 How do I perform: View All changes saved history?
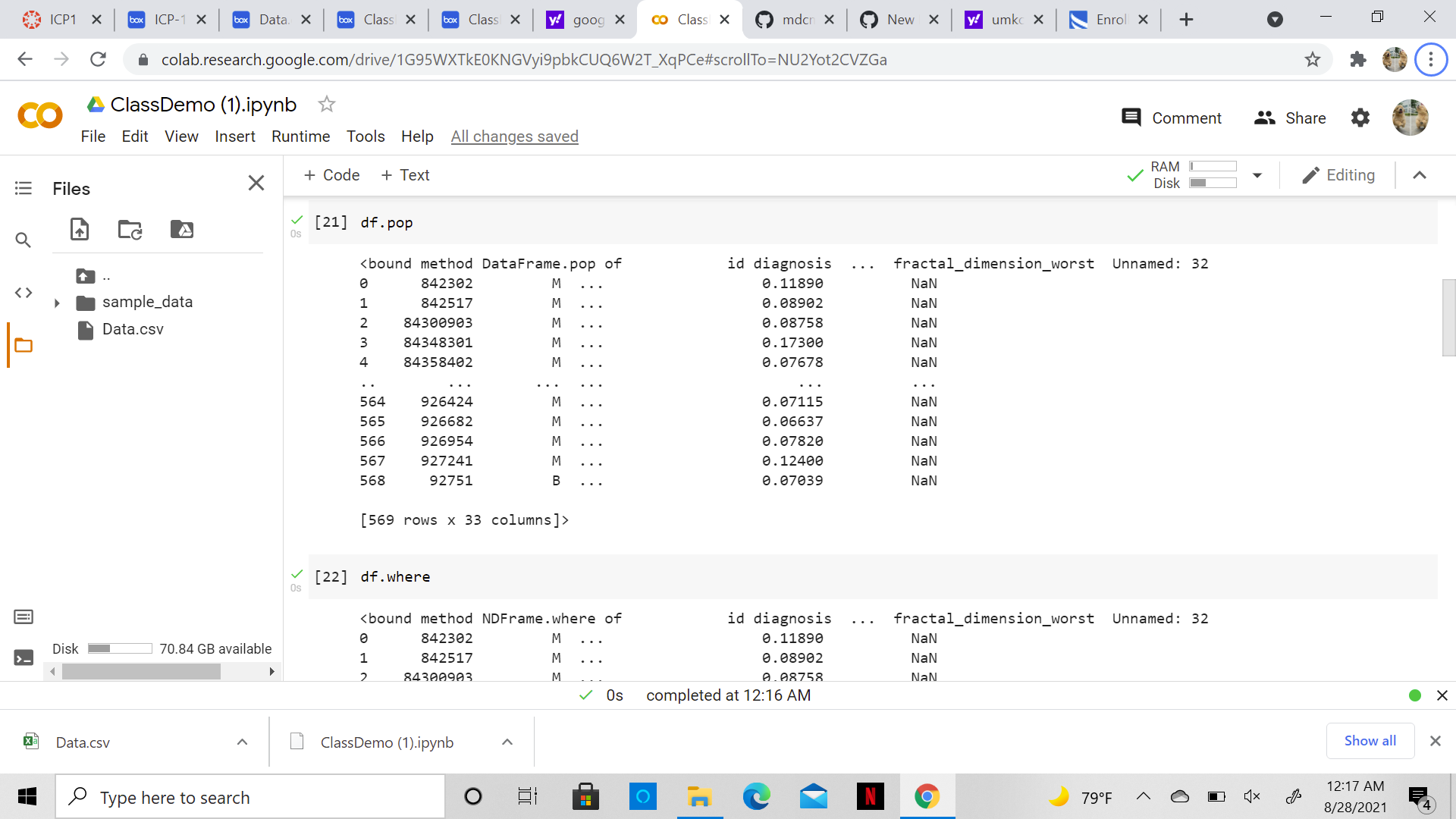pos(514,136)
